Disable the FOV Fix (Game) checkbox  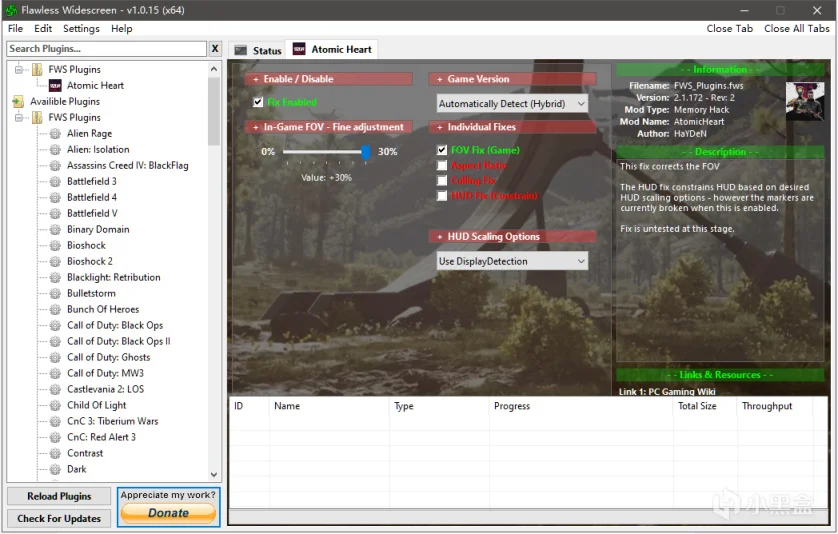click(443, 150)
